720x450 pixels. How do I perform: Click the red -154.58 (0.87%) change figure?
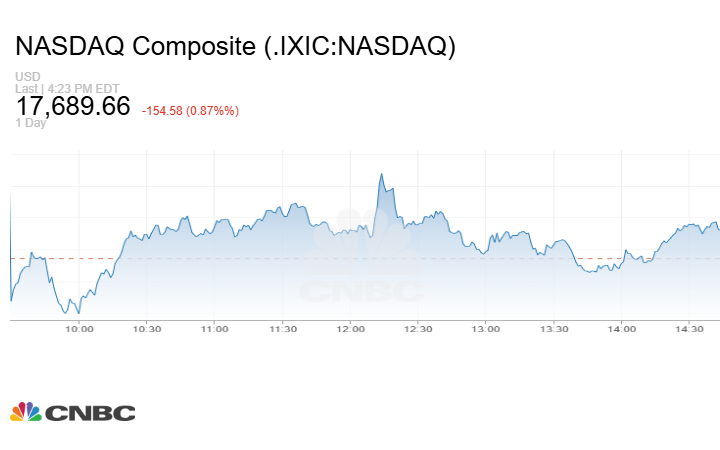pos(190,110)
